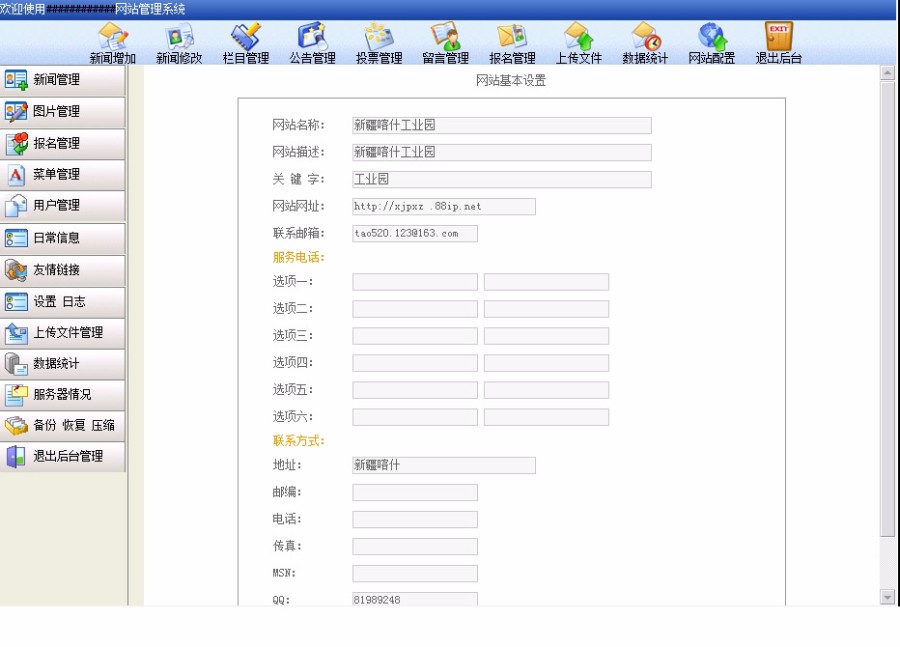Click the 关键字 input field
Screen dimensions: 900x647
click(x=502, y=180)
